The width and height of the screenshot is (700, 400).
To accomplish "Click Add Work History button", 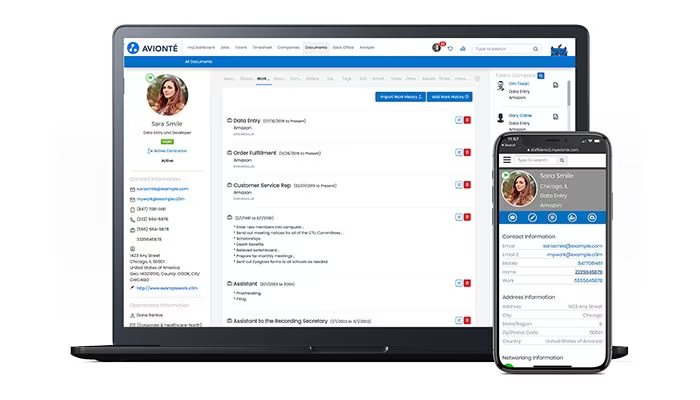I will point(450,97).
